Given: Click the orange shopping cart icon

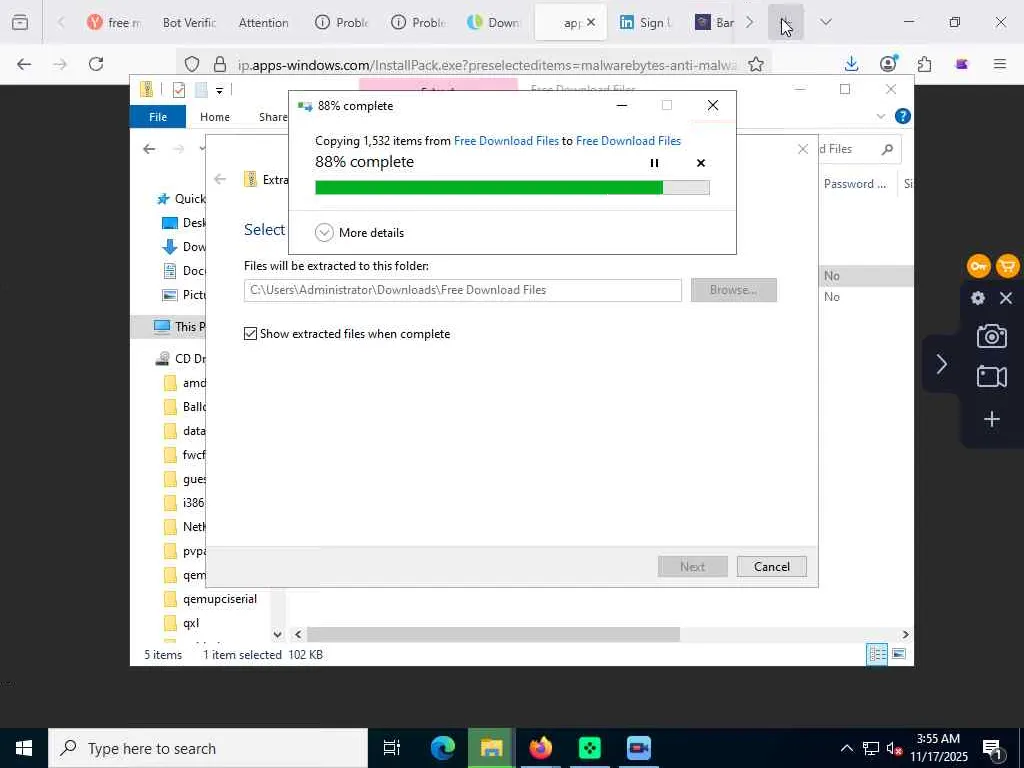Looking at the screenshot, I should pos(1008,266).
